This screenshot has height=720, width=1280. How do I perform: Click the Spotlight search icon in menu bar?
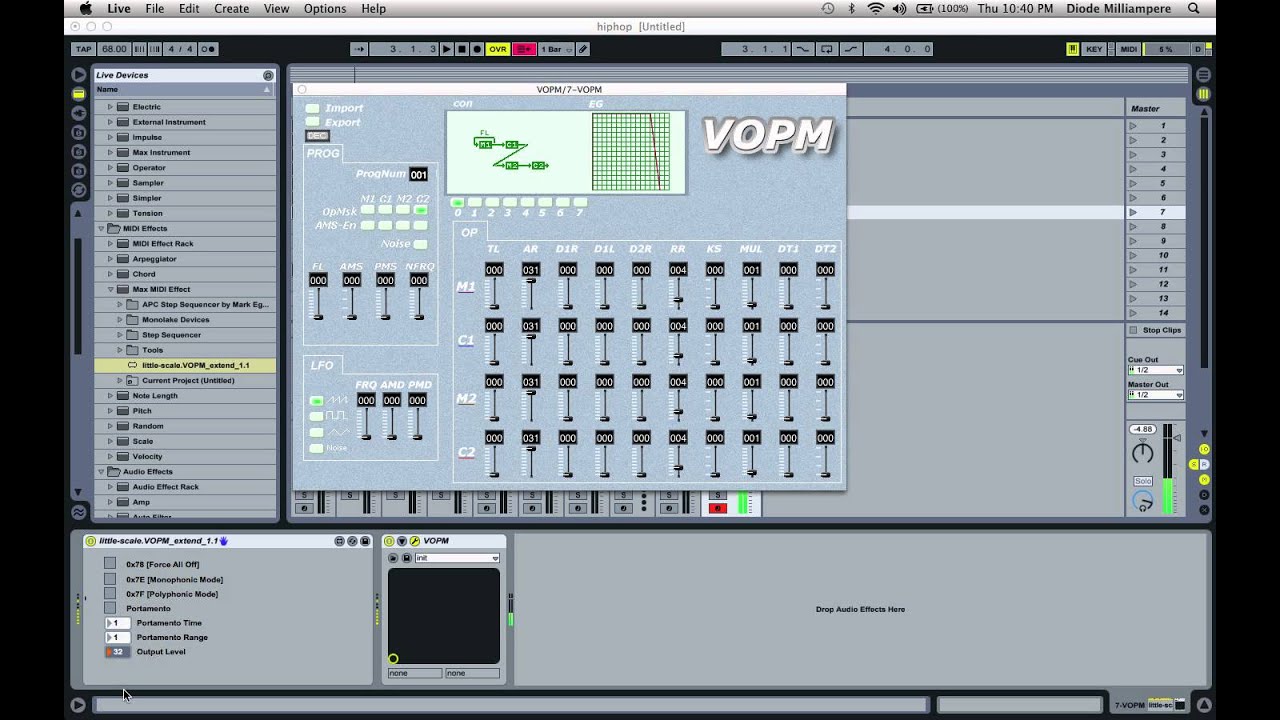pyautogui.click(x=1193, y=9)
